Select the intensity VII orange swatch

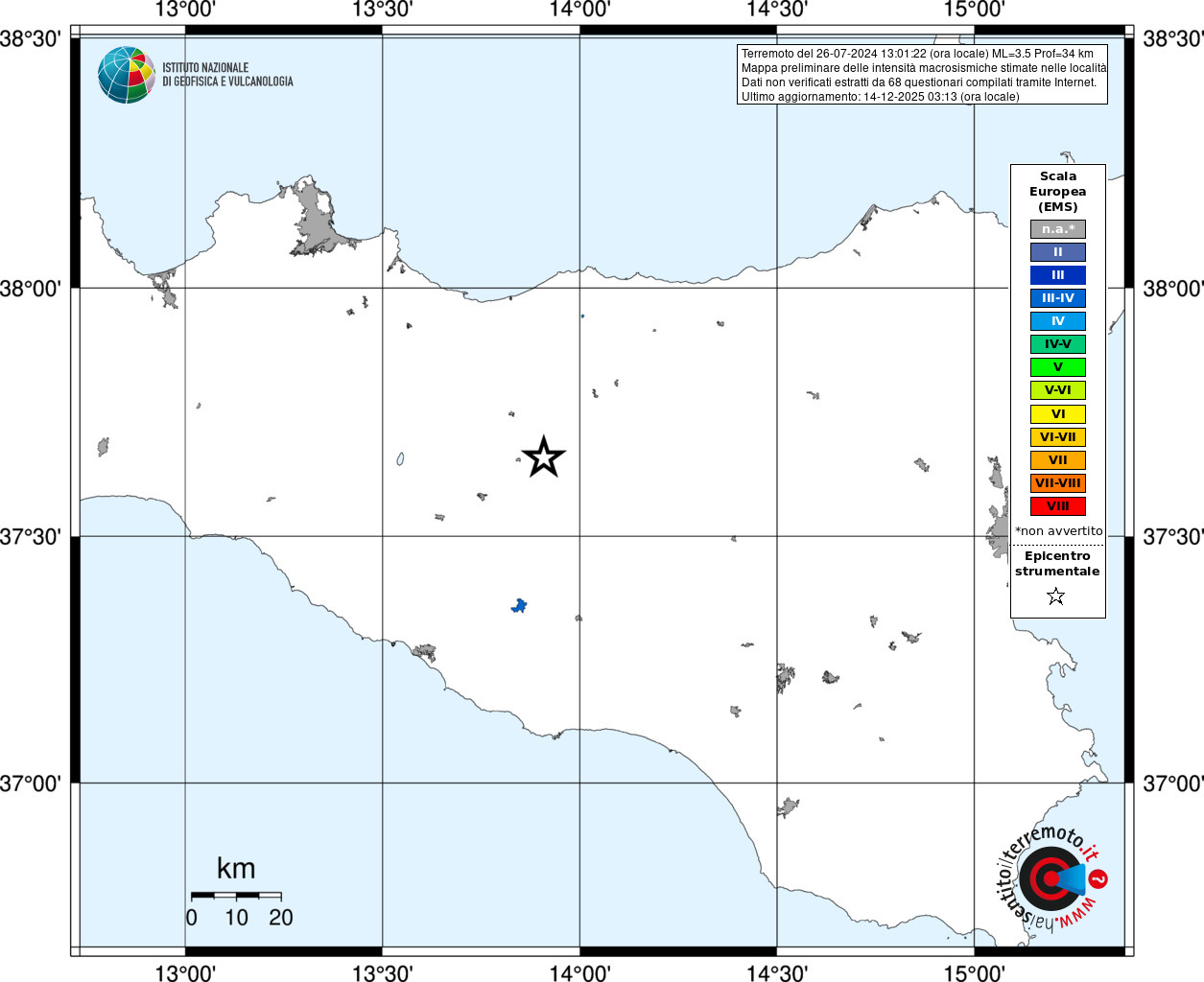1058,460
